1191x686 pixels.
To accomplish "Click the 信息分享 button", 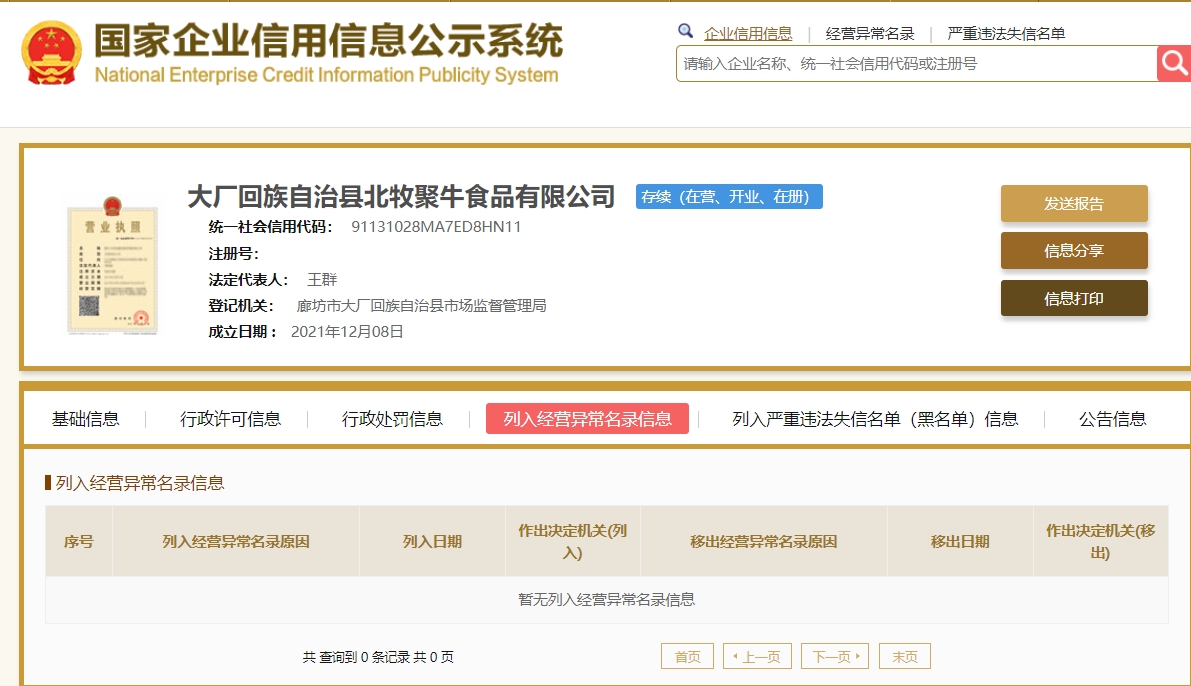I will [x=1074, y=251].
